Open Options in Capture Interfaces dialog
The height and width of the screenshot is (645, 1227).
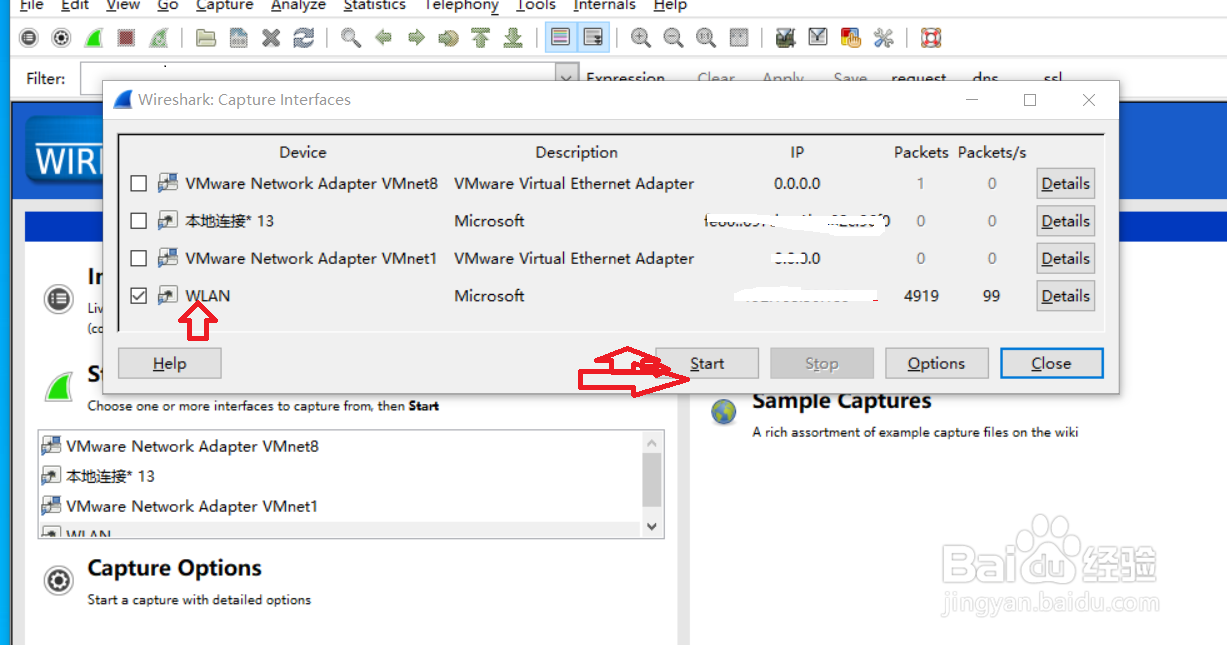[937, 363]
